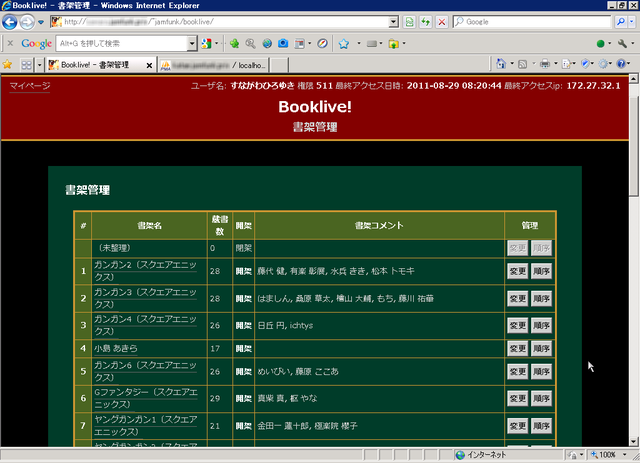This screenshot has width=640, height=463.
Task: Click the Print icon in command bar
Action: [x=544, y=64]
